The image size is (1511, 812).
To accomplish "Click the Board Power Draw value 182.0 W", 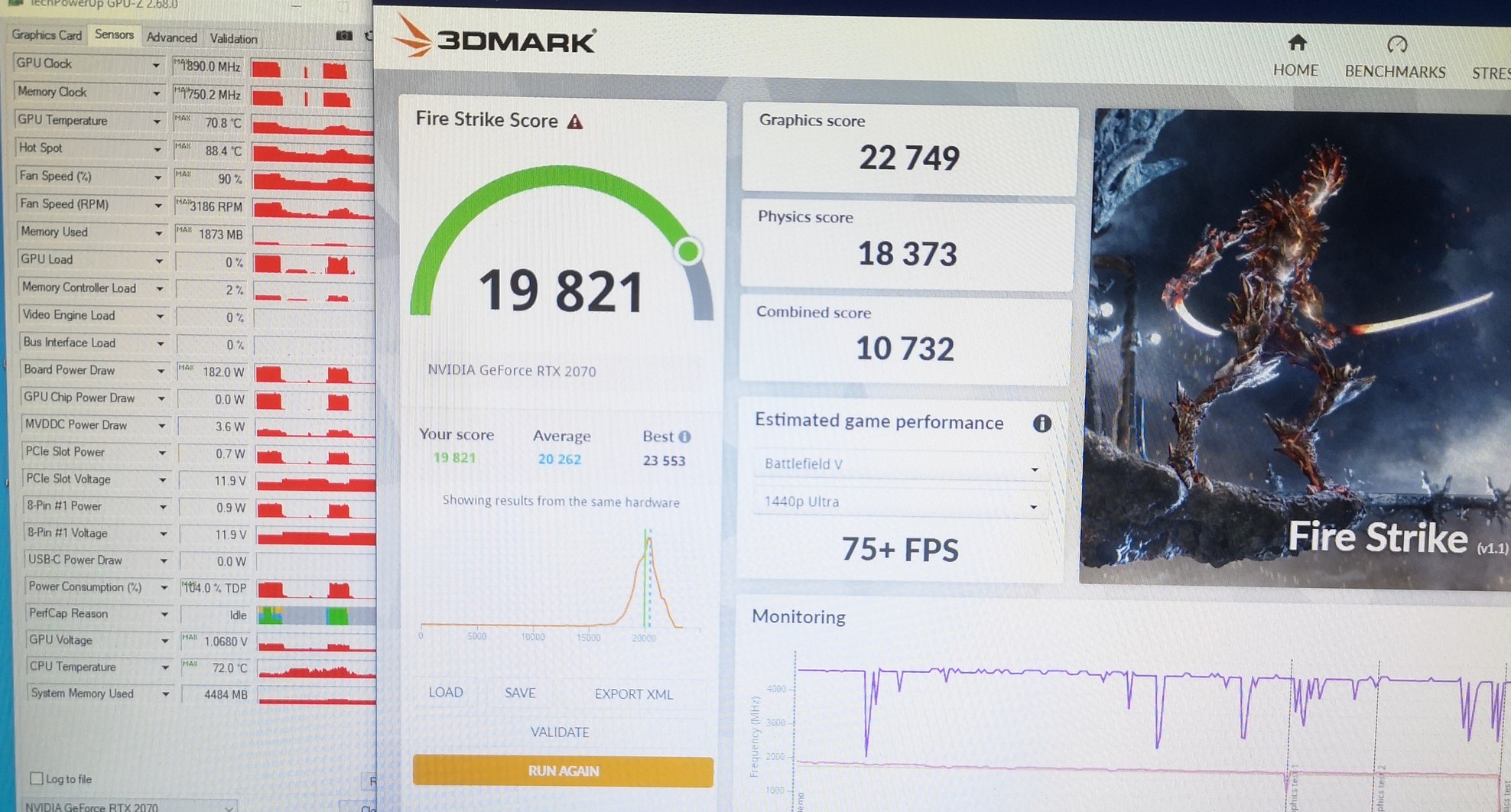I will click(223, 372).
